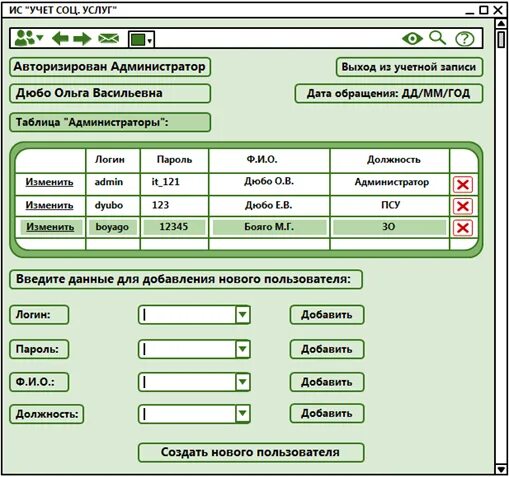This screenshot has height=477, width=509.
Task: Click the Авторизирован Администратор label
Action: tap(110, 67)
